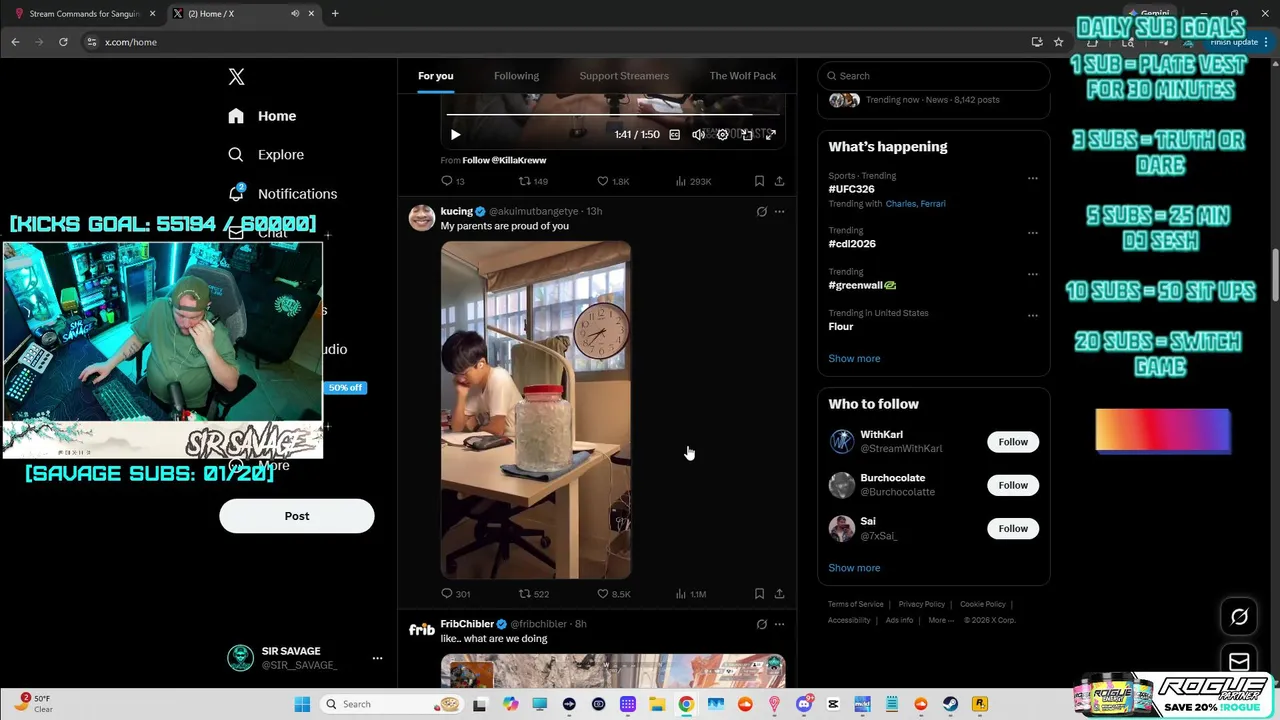Viewport: 1280px width, 720px height.
Task: Open more options on FribChibler post
Action: (779, 625)
